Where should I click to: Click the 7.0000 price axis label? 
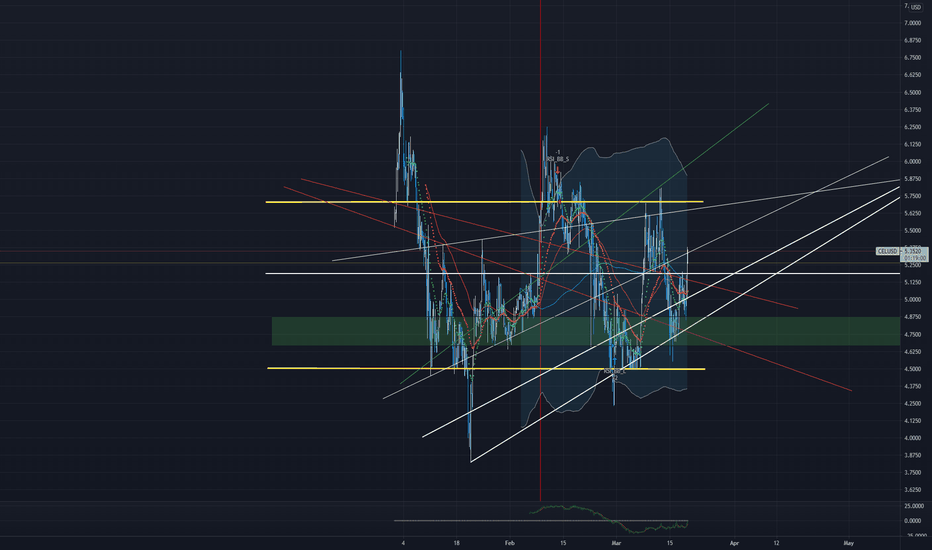[912, 23]
